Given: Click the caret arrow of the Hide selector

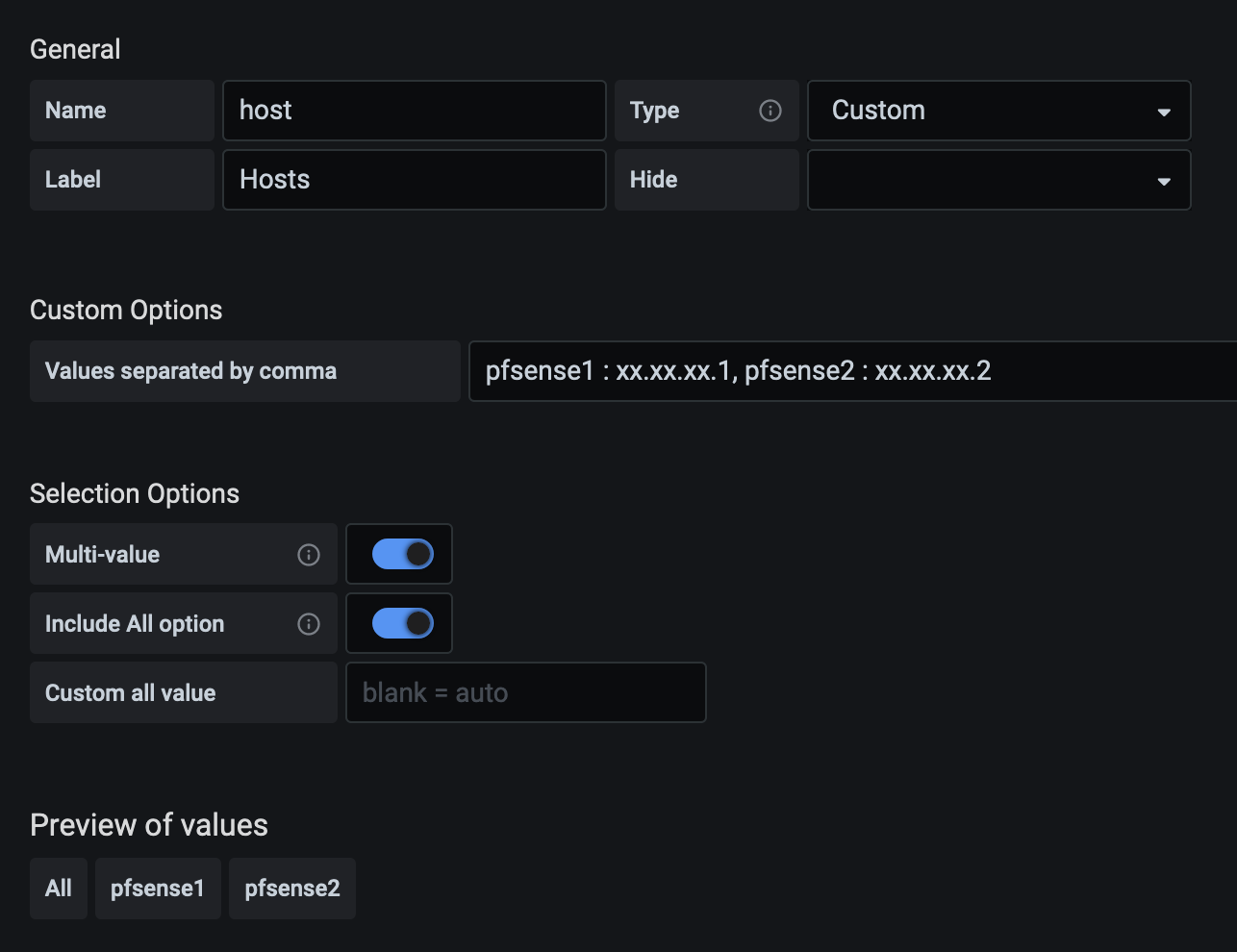Looking at the screenshot, I should [x=1164, y=181].
